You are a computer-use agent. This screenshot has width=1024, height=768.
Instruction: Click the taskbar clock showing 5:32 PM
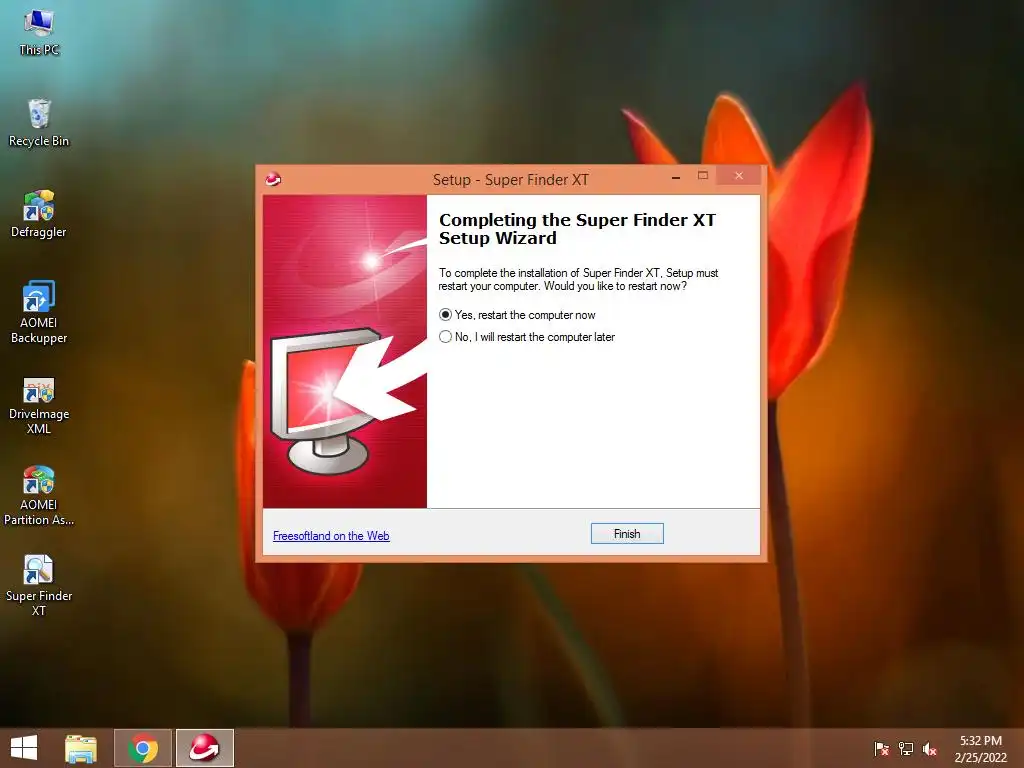pyautogui.click(x=980, y=748)
